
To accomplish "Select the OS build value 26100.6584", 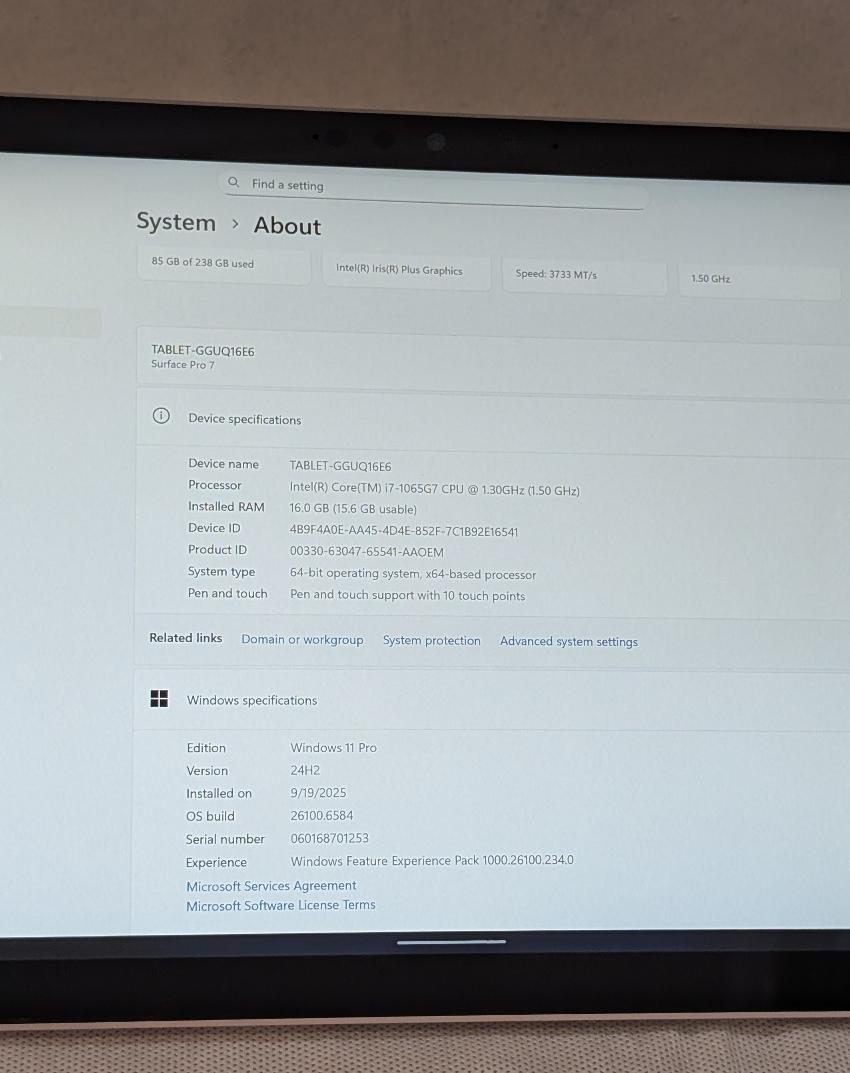I will point(322,815).
